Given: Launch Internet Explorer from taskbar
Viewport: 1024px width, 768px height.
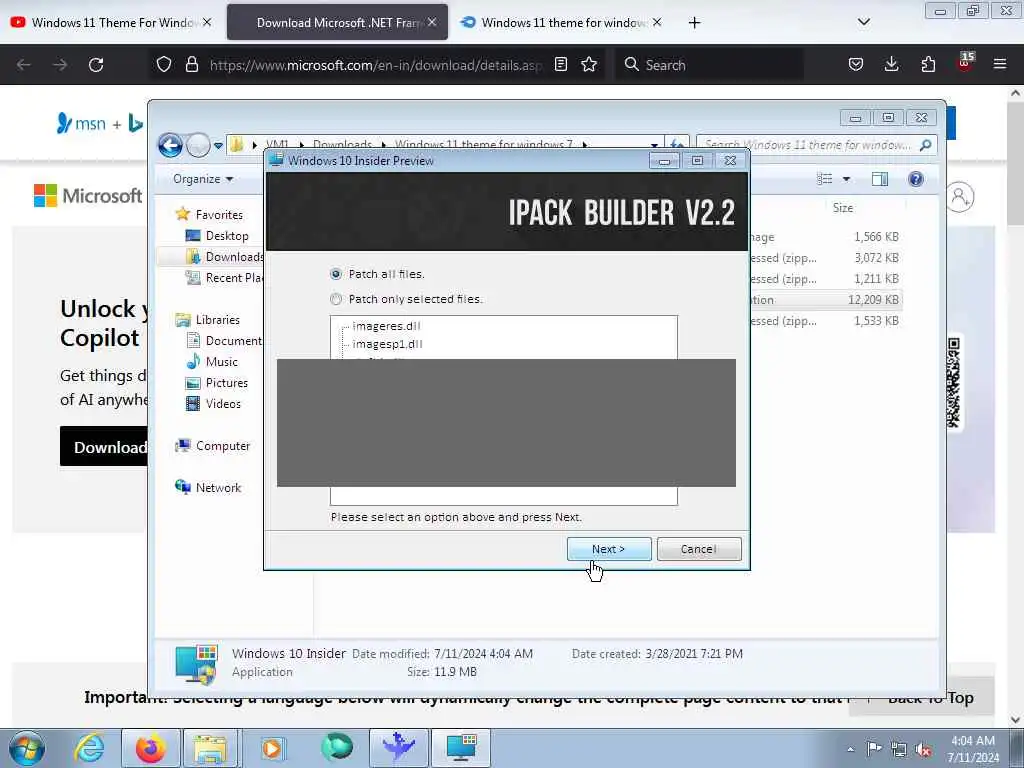Looking at the screenshot, I should (x=89, y=748).
